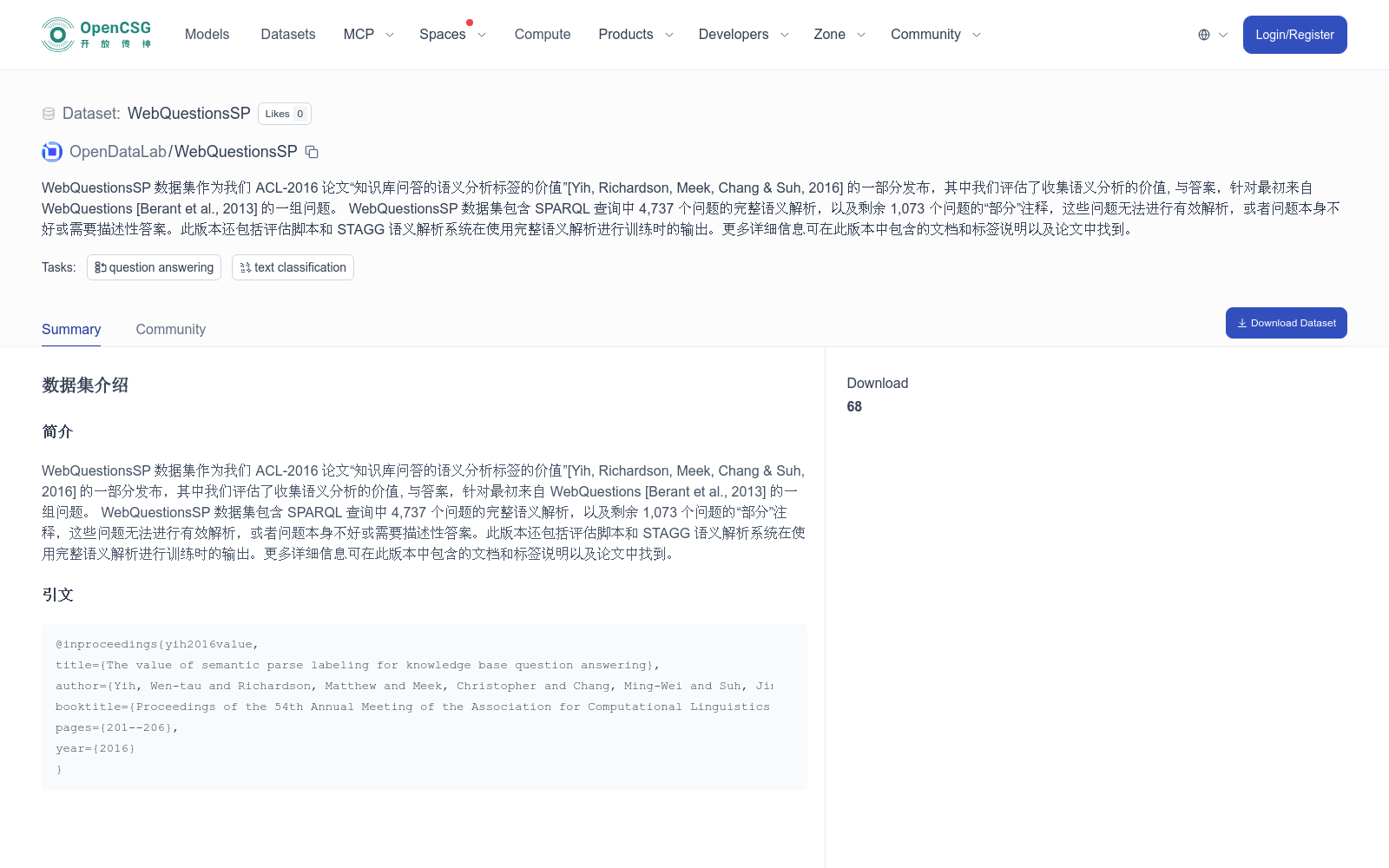
Task: Open the Models page
Action: pyautogui.click(x=207, y=35)
